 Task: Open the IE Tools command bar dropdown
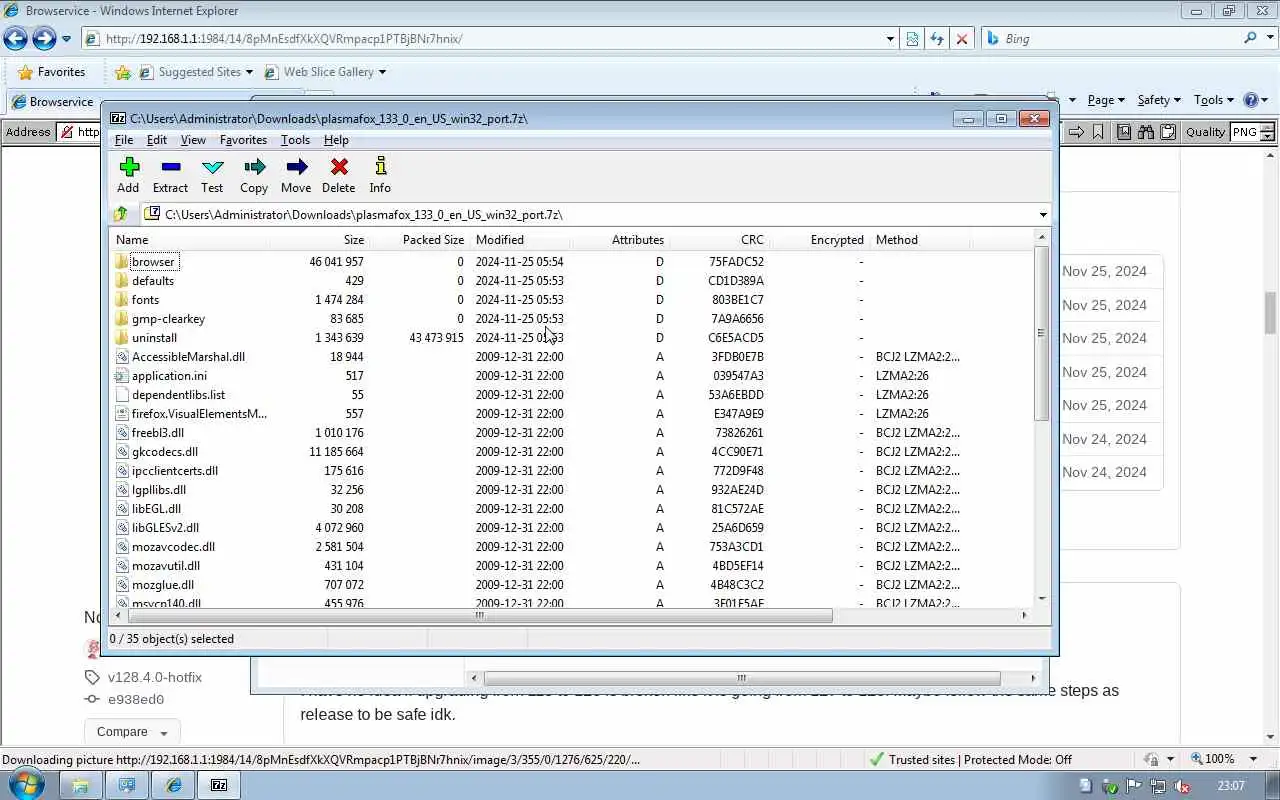click(x=1214, y=100)
